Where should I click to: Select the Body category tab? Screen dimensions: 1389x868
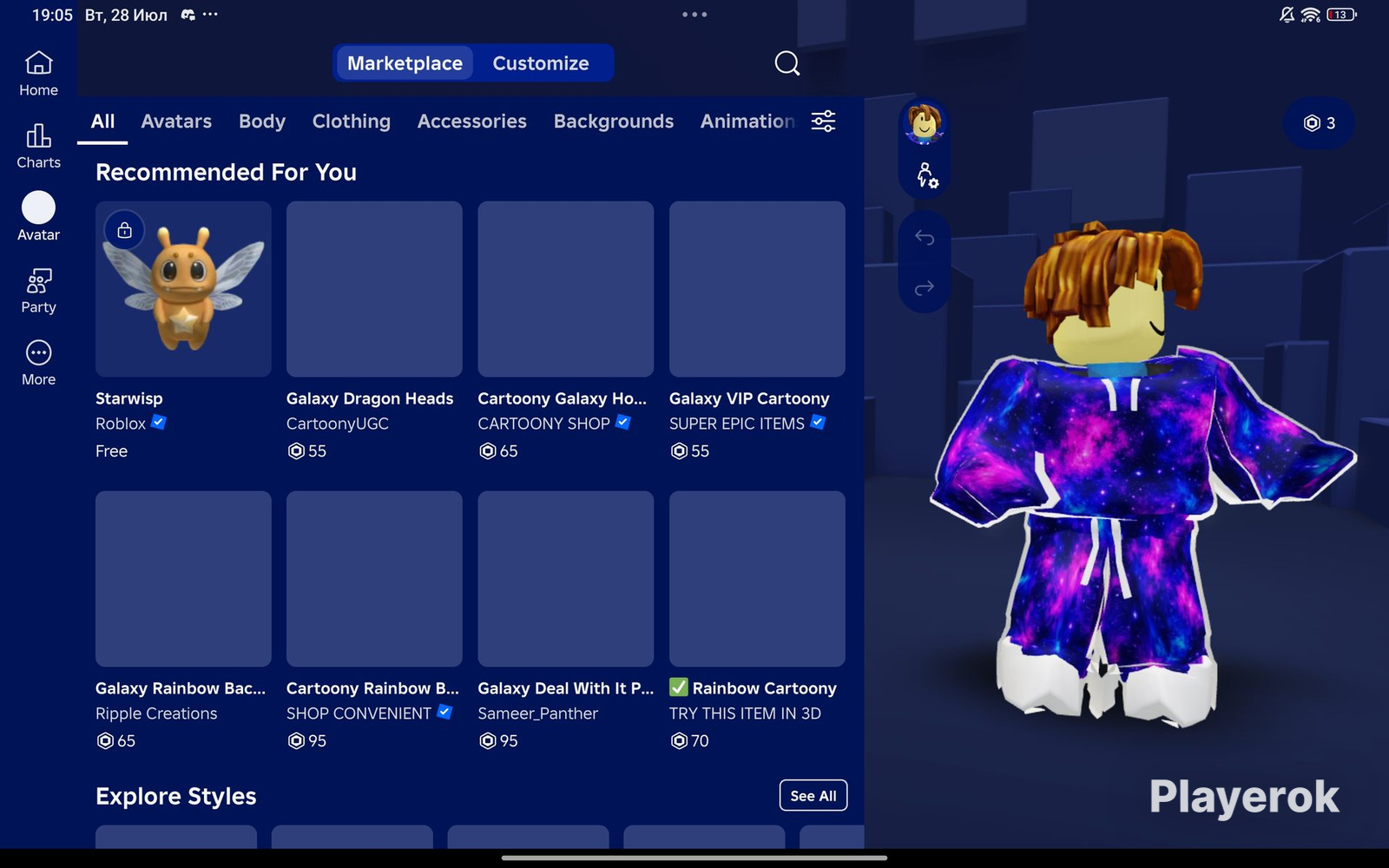262,122
